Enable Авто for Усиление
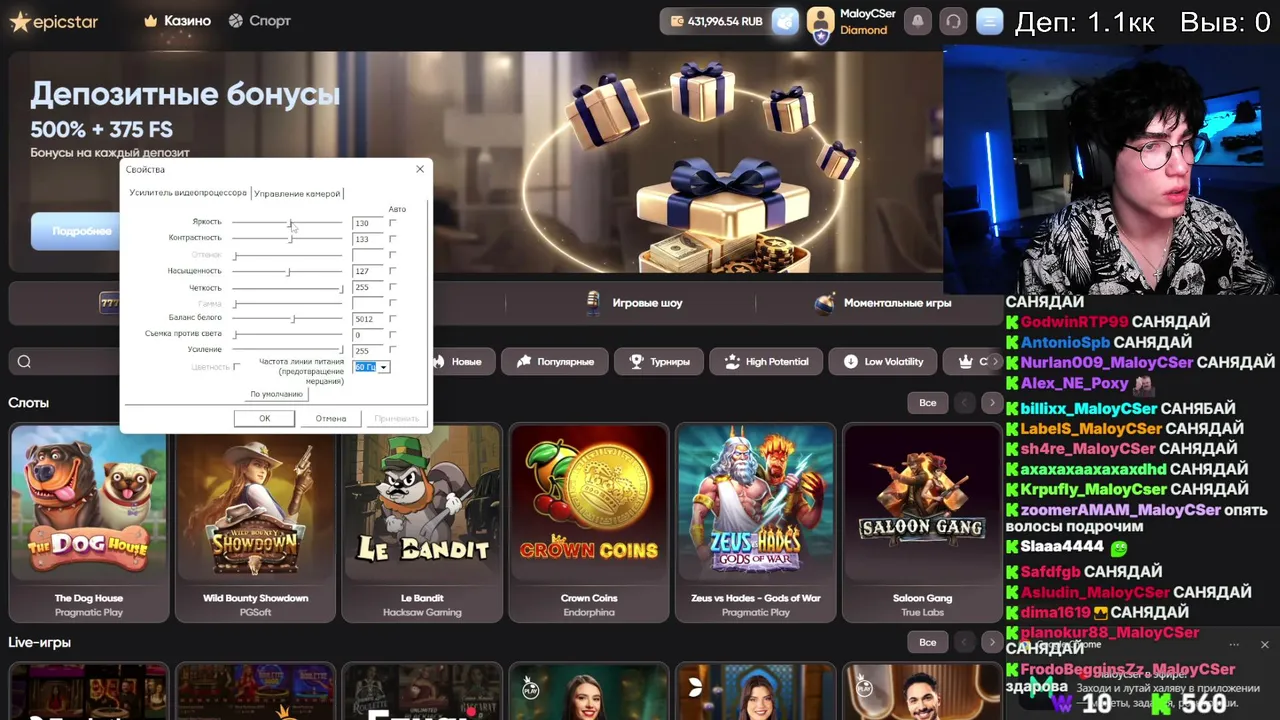This screenshot has height=720, width=1280. click(393, 350)
